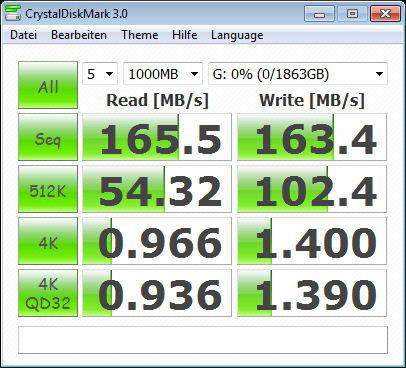Start the Seq sequential test
The width and height of the screenshot is (406, 368).
pyautogui.click(x=48, y=137)
